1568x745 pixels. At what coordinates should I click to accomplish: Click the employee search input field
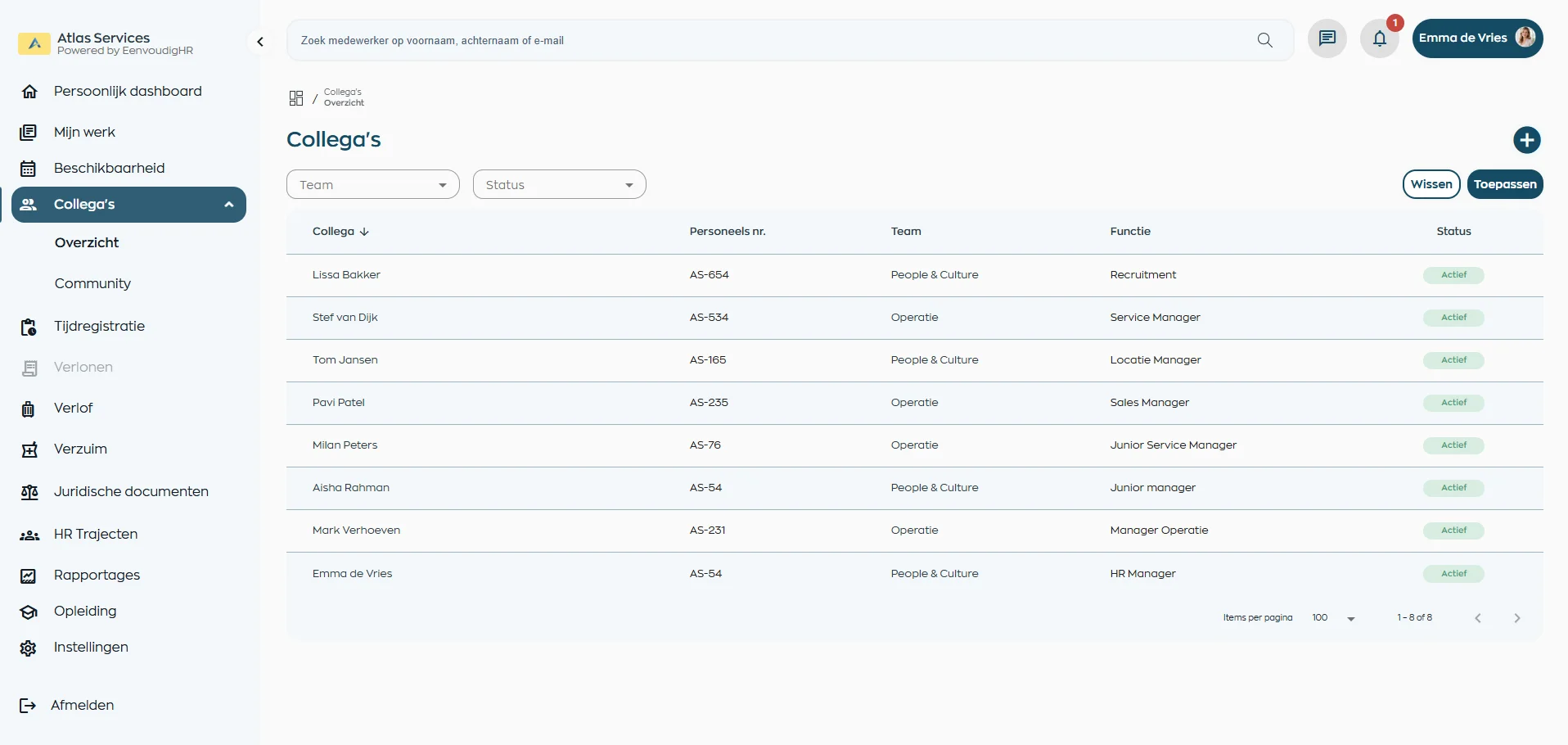tap(769, 40)
